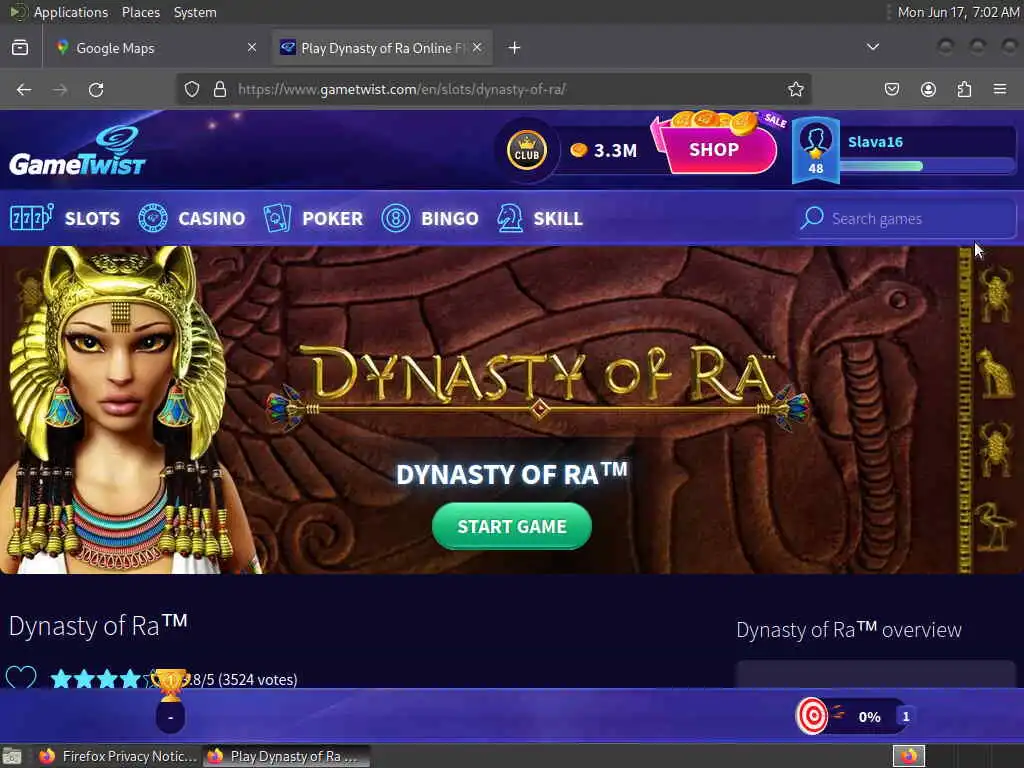1024x768 pixels.
Task: Click the Dynasty of Ra overview heading
Action: tap(848, 630)
